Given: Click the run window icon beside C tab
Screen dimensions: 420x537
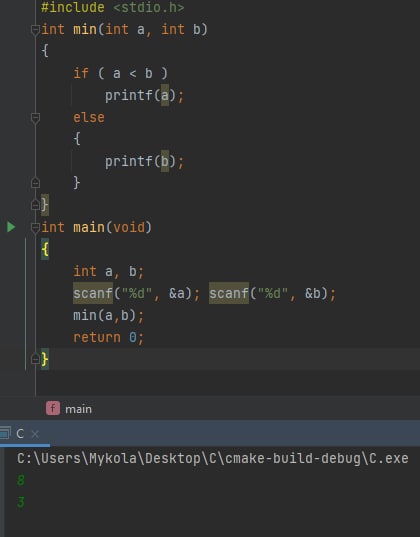Looking at the screenshot, I should (5, 433).
